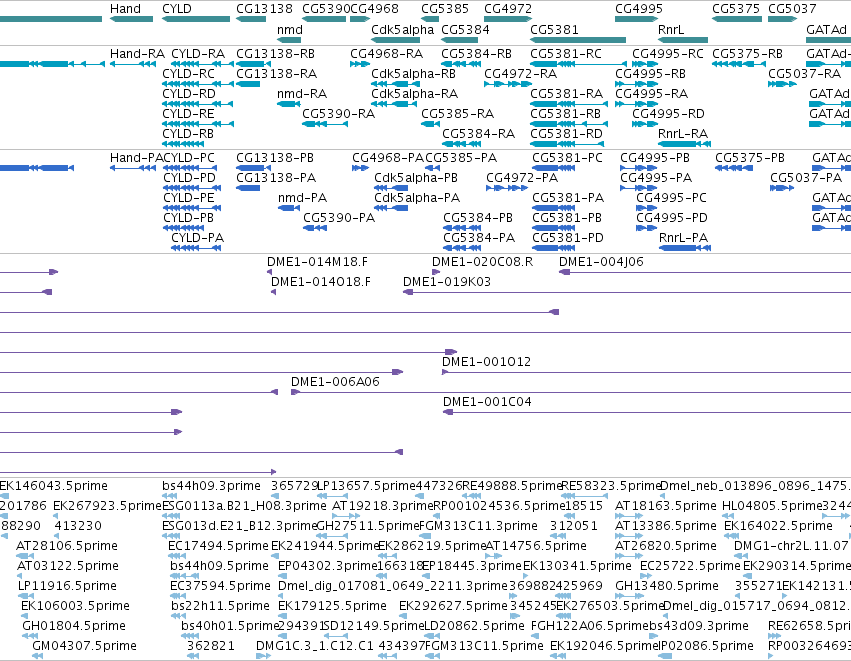
Task: Click the CG5390-RA transcript label
Action: [x=339, y=114]
